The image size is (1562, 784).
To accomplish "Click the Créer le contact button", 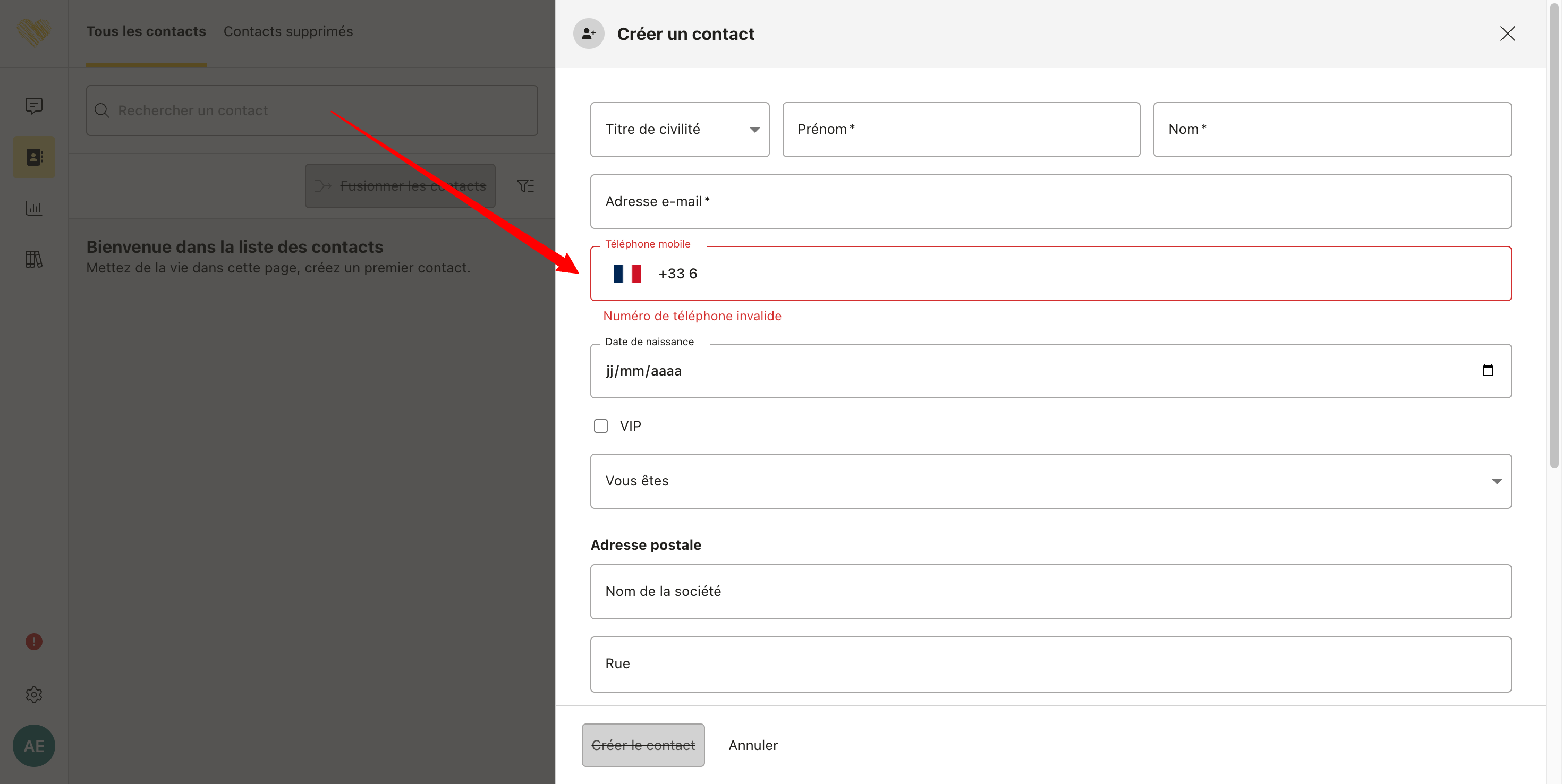I will click(643, 745).
